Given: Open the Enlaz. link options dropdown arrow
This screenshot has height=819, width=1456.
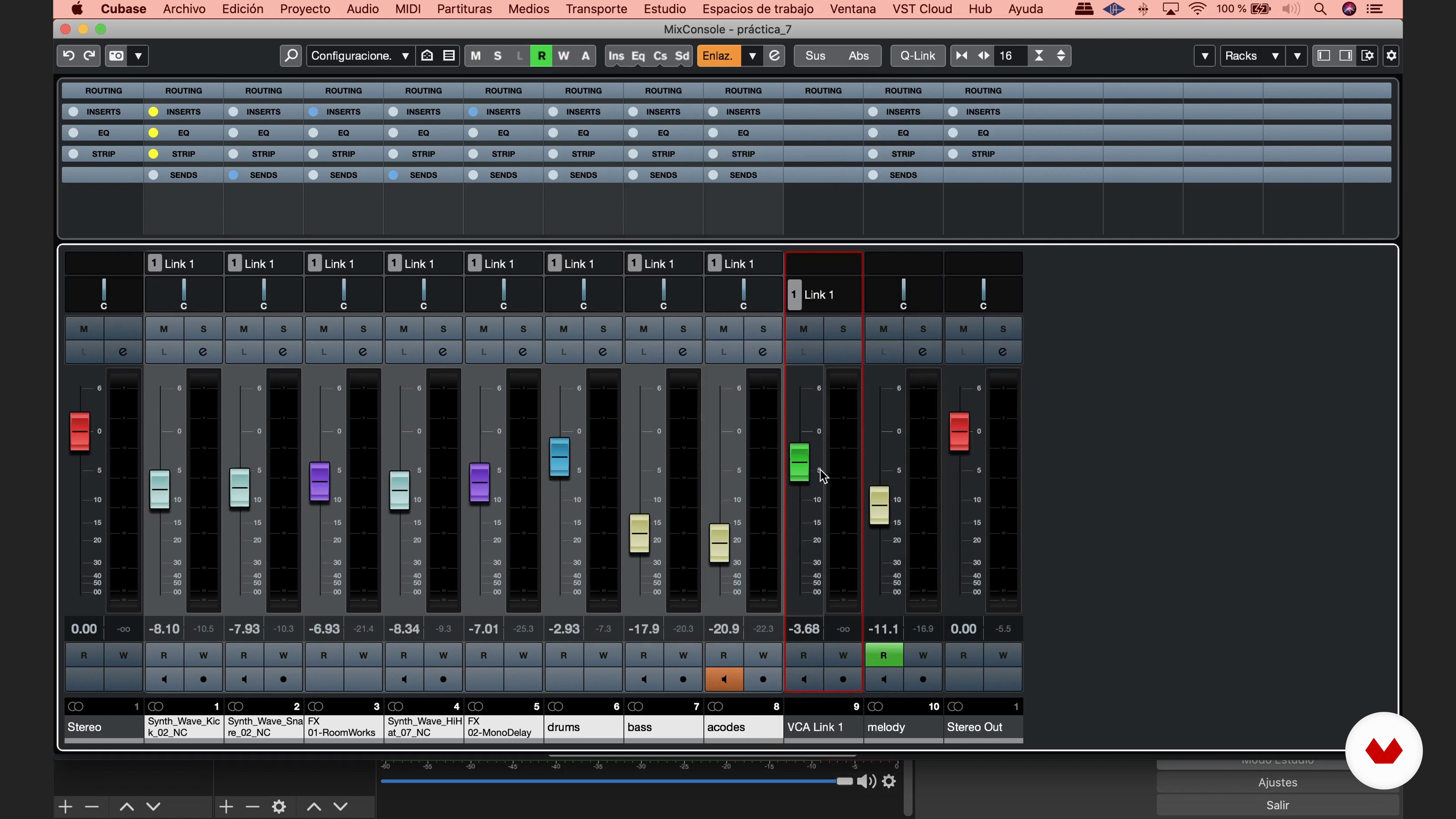Looking at the screenshot, I should pyautogui.click(x=752, y=55).
